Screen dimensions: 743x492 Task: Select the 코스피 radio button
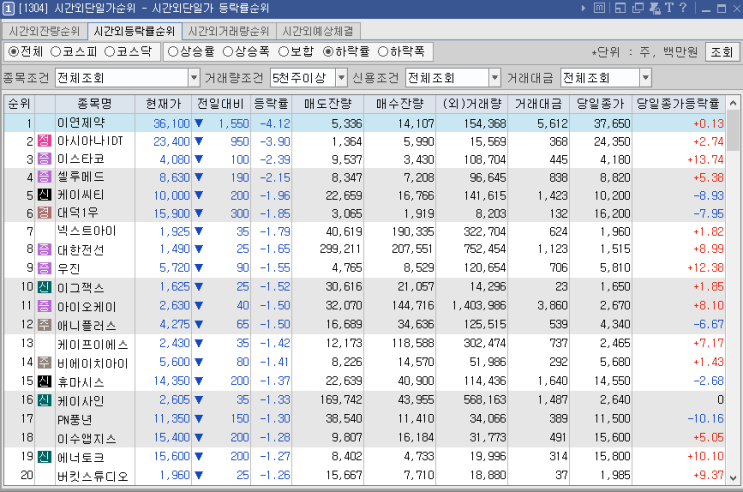tap(55, 52)
